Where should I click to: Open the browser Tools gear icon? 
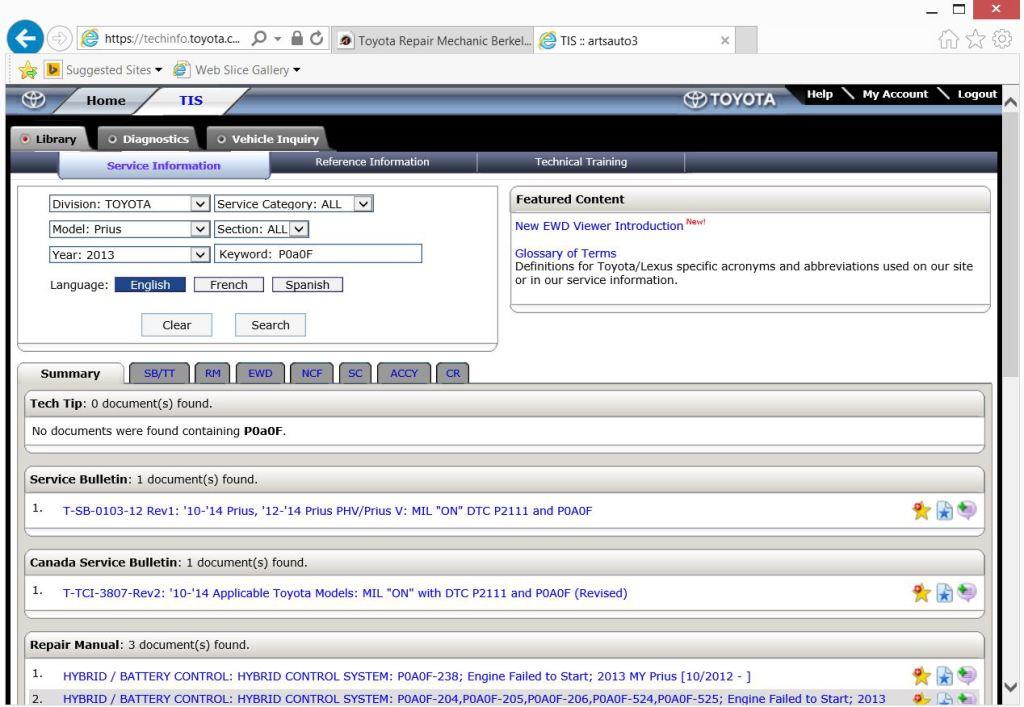coord(1002,39)
